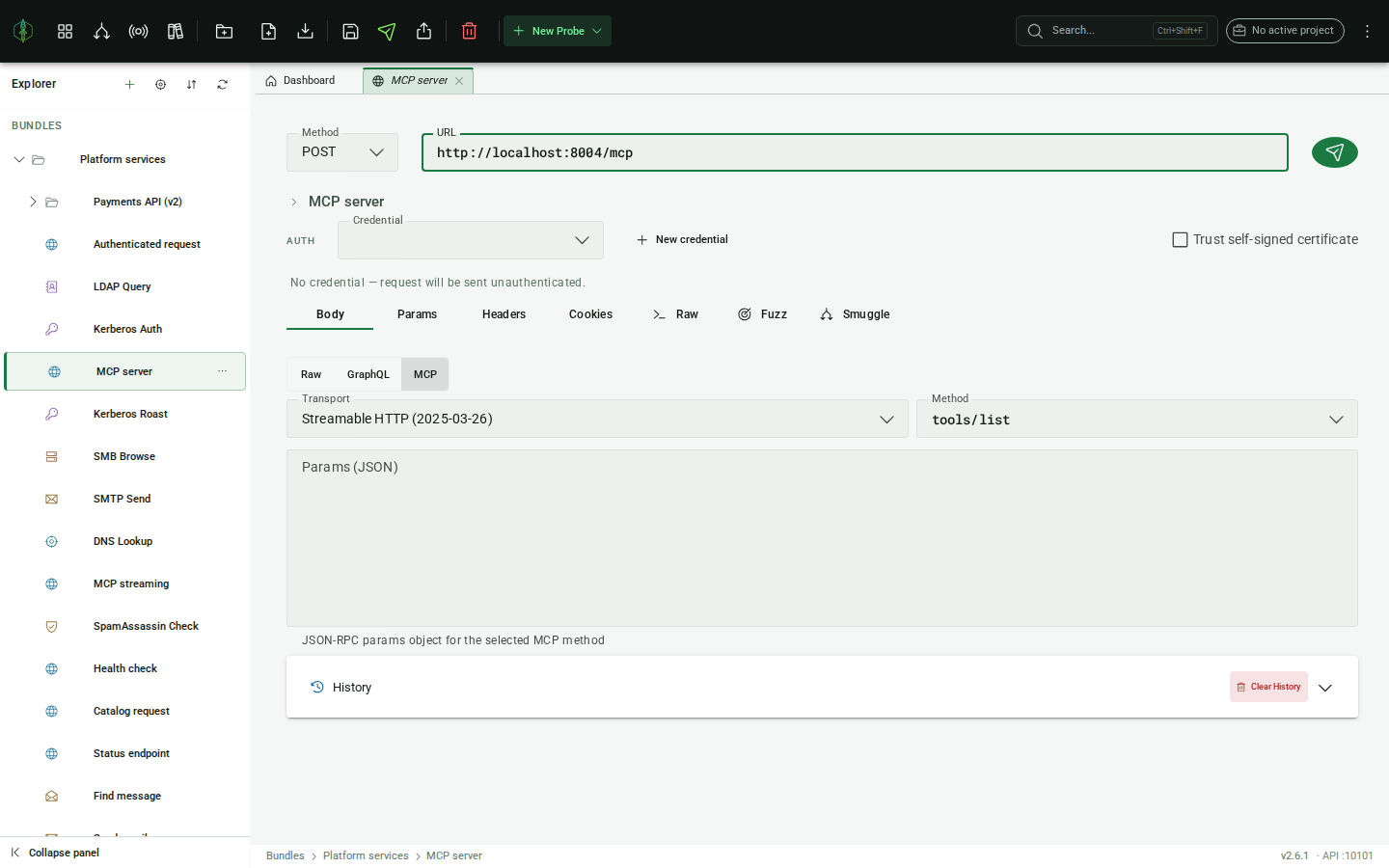Click the app logo in top-left
The image size is (1389, 868).
point(23,31)
